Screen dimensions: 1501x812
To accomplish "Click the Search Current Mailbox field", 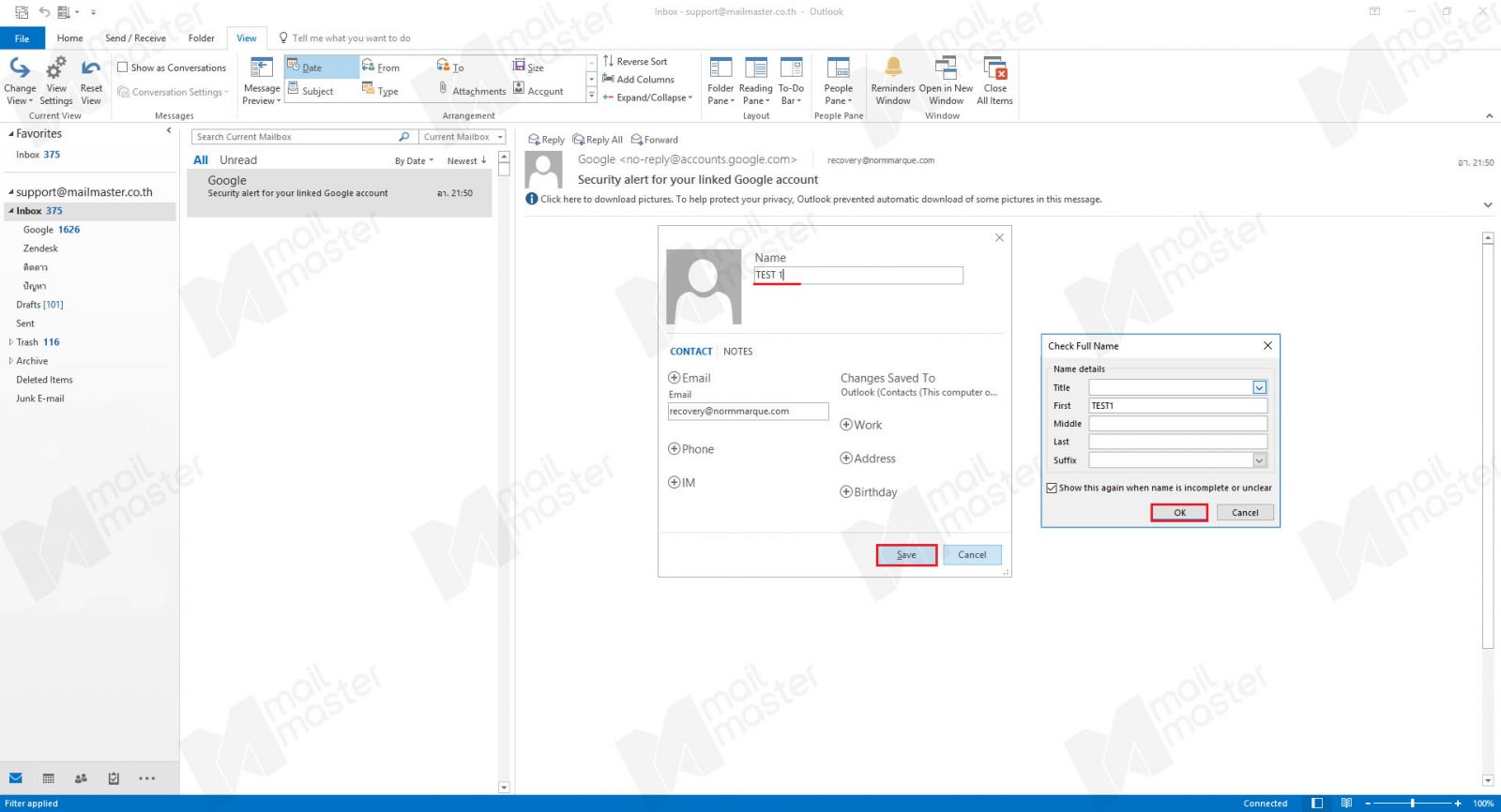I will coord(296,137).
